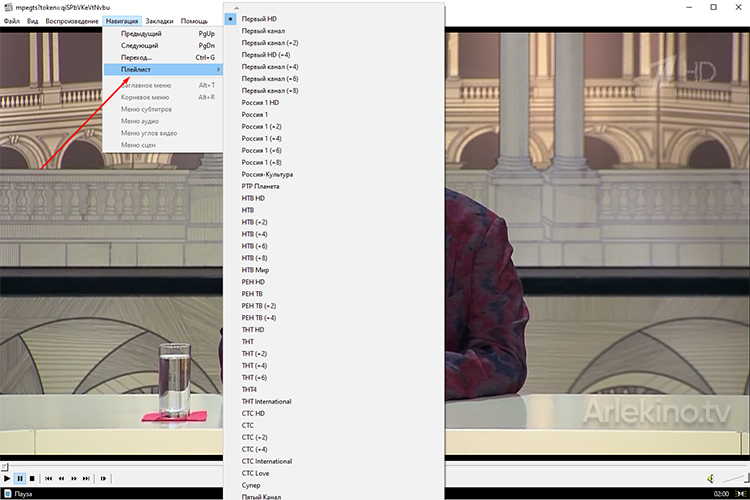Switch to НТВ HD channel
Viewport: 750px width, 500px height.
pos(333,198)
